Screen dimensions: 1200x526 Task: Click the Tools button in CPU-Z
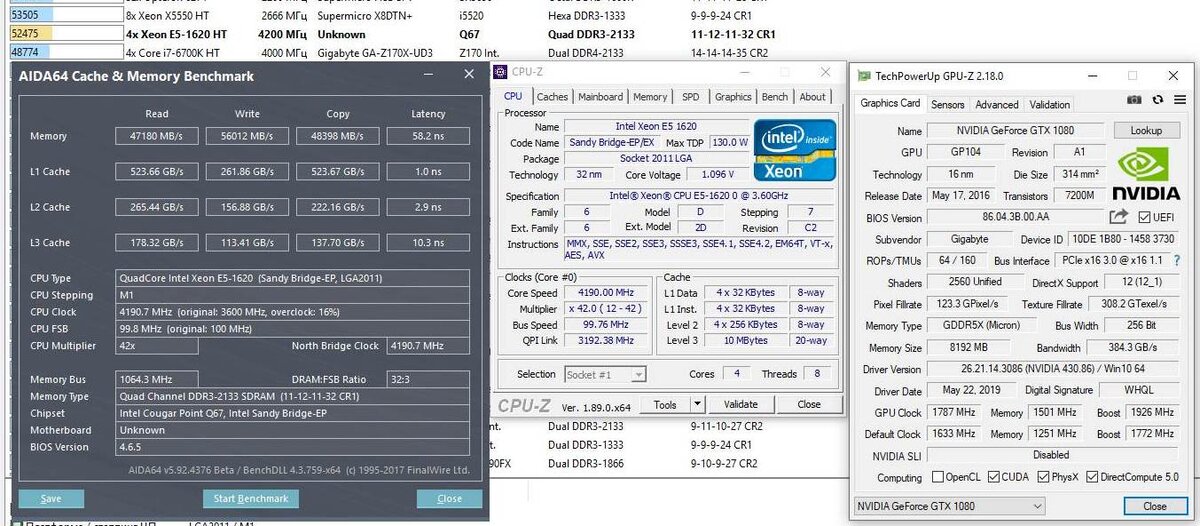(665, 405)
